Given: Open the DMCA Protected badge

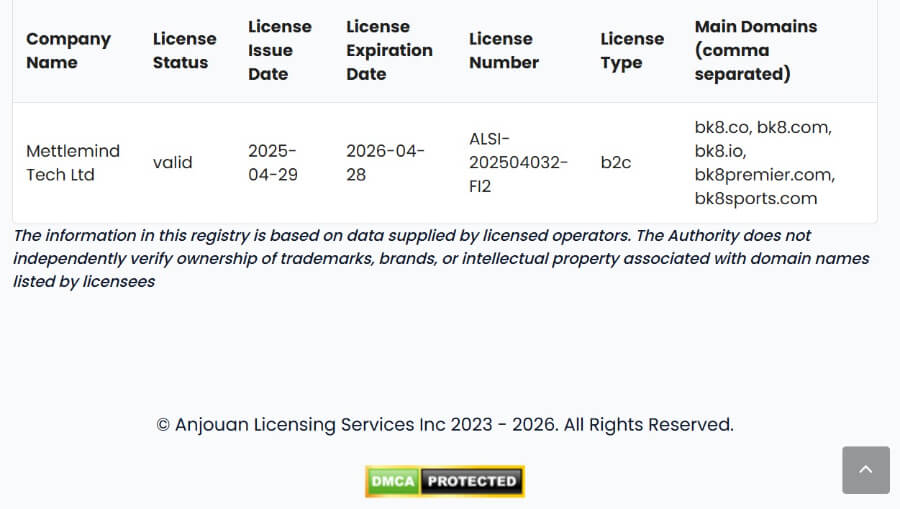Looking at the screenshot, I should tap(444, 481).
